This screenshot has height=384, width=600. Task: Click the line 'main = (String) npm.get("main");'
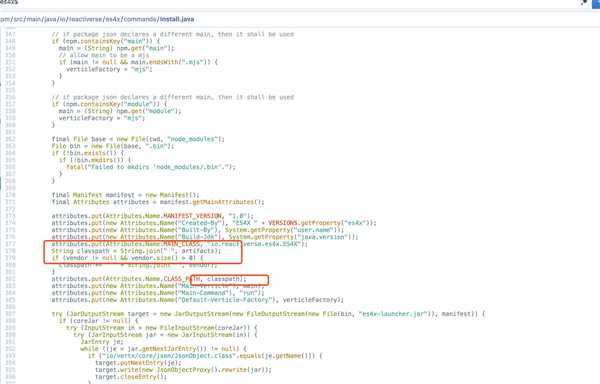[116, 48]
